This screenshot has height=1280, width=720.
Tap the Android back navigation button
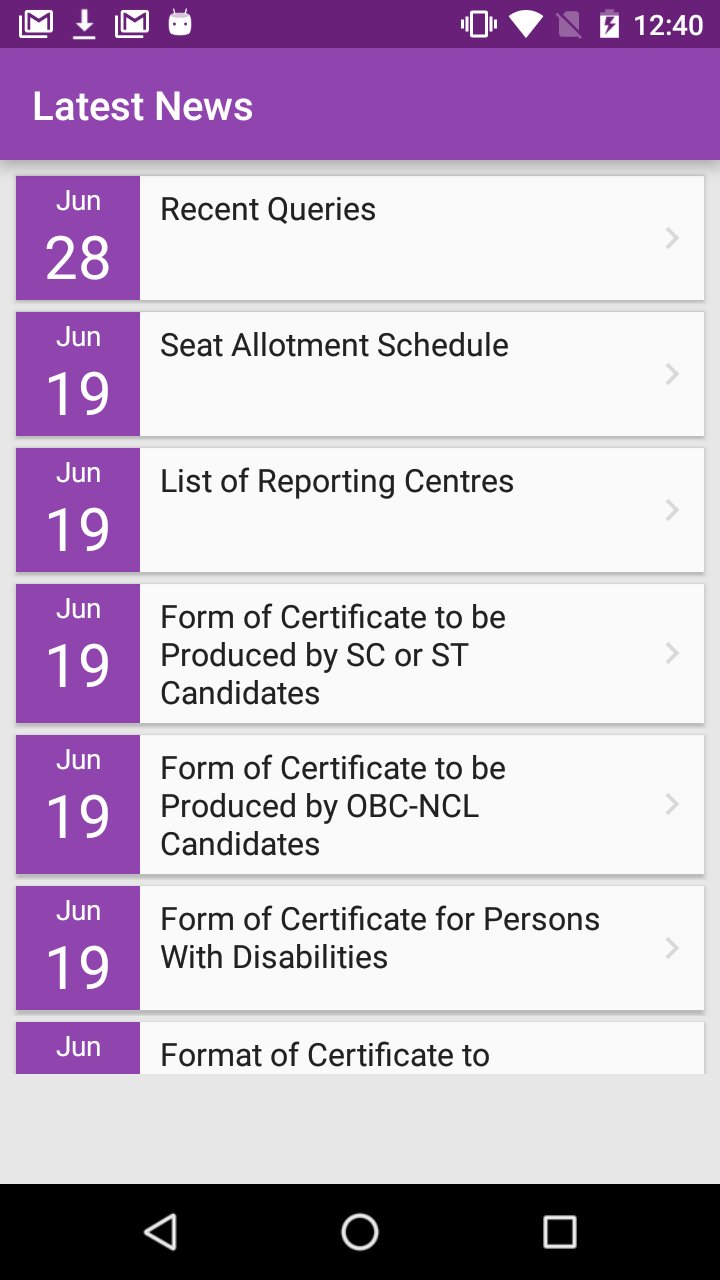(x=161, y=1232)
